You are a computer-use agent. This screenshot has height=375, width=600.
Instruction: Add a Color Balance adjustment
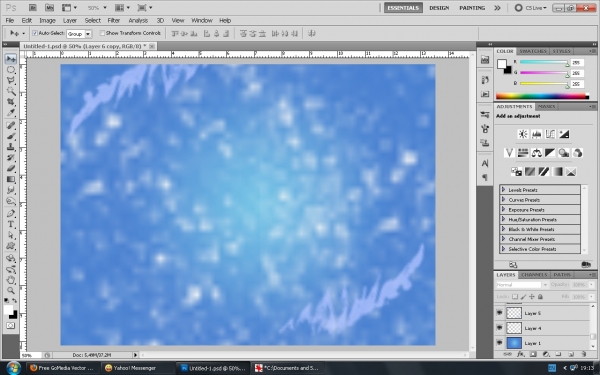click(536, 153)
